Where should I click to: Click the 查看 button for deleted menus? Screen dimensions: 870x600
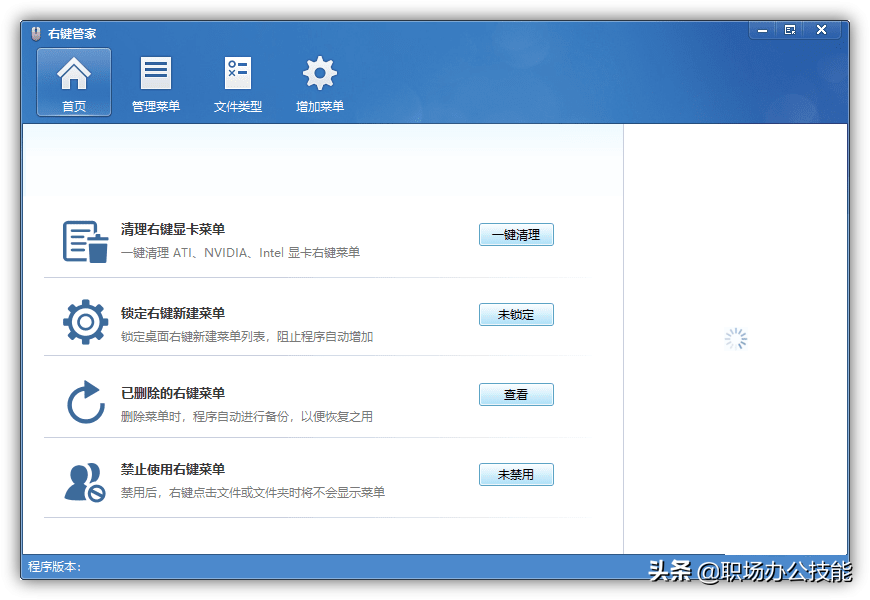516,394
